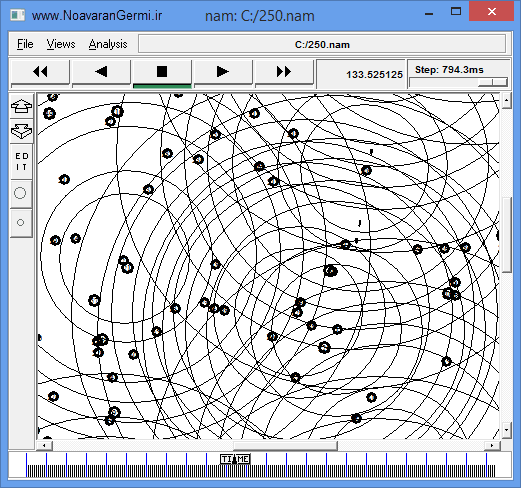Click the vertical scrollbar up arrow
The image size is (521, 488).
pos(507,100)
